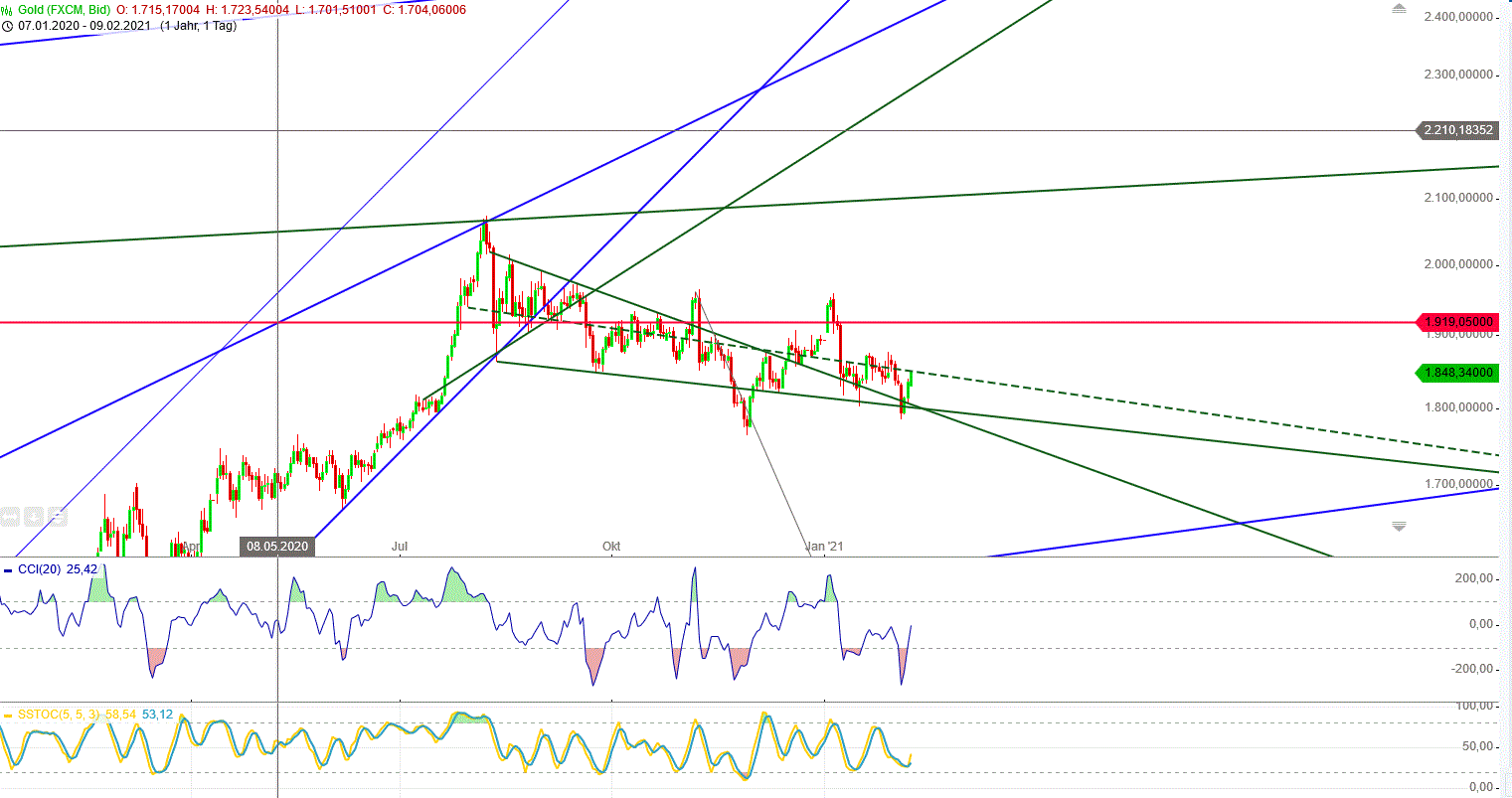Click the Okt label on time axis
Screen dimensions: 1512x798
tap(611, 547)
